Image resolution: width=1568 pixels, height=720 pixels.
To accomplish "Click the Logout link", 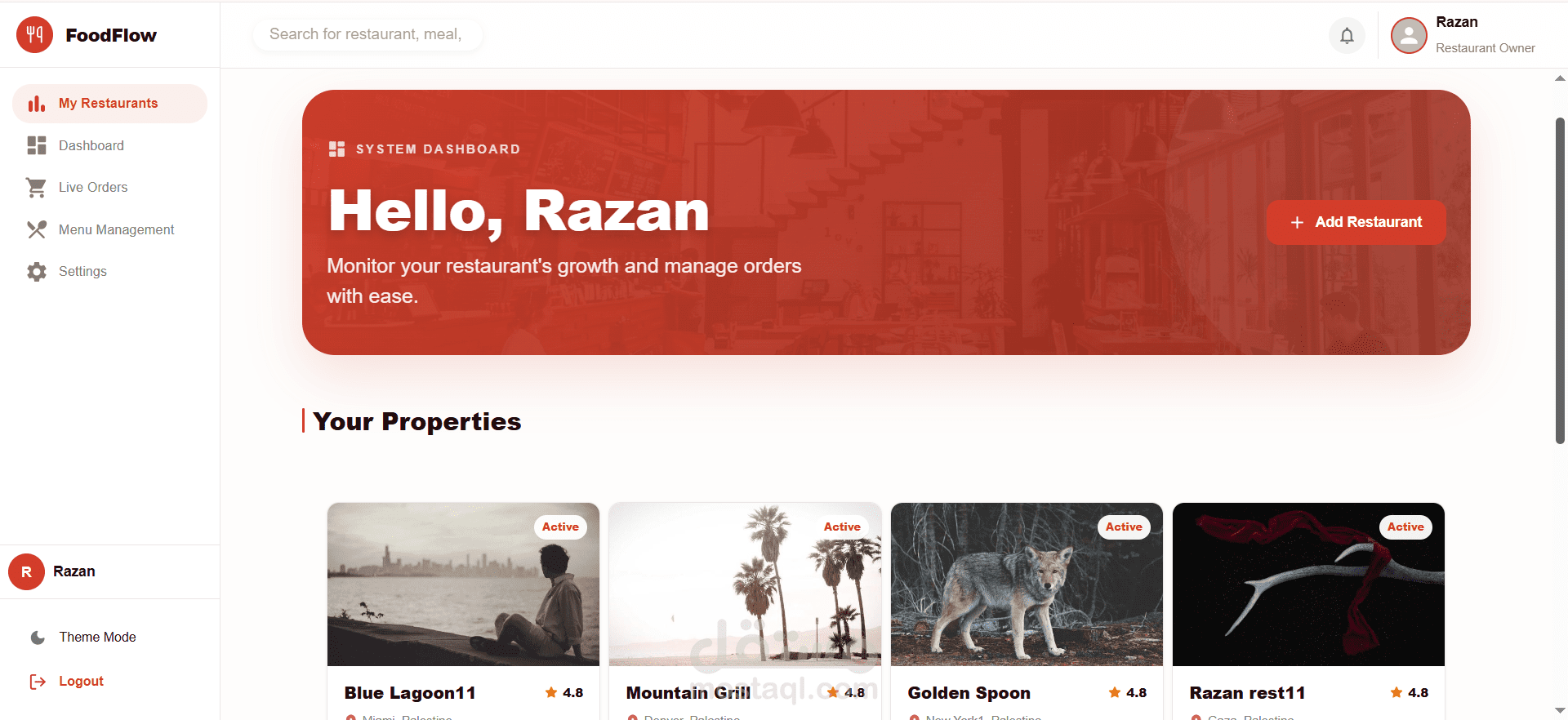I will click(x=81, y=681).
